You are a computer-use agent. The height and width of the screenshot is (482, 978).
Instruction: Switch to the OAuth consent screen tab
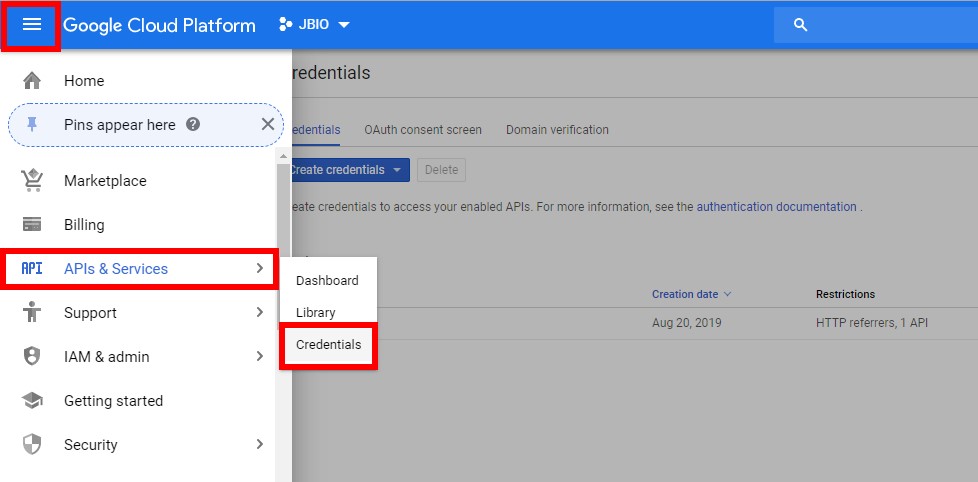tap(423, 130)
